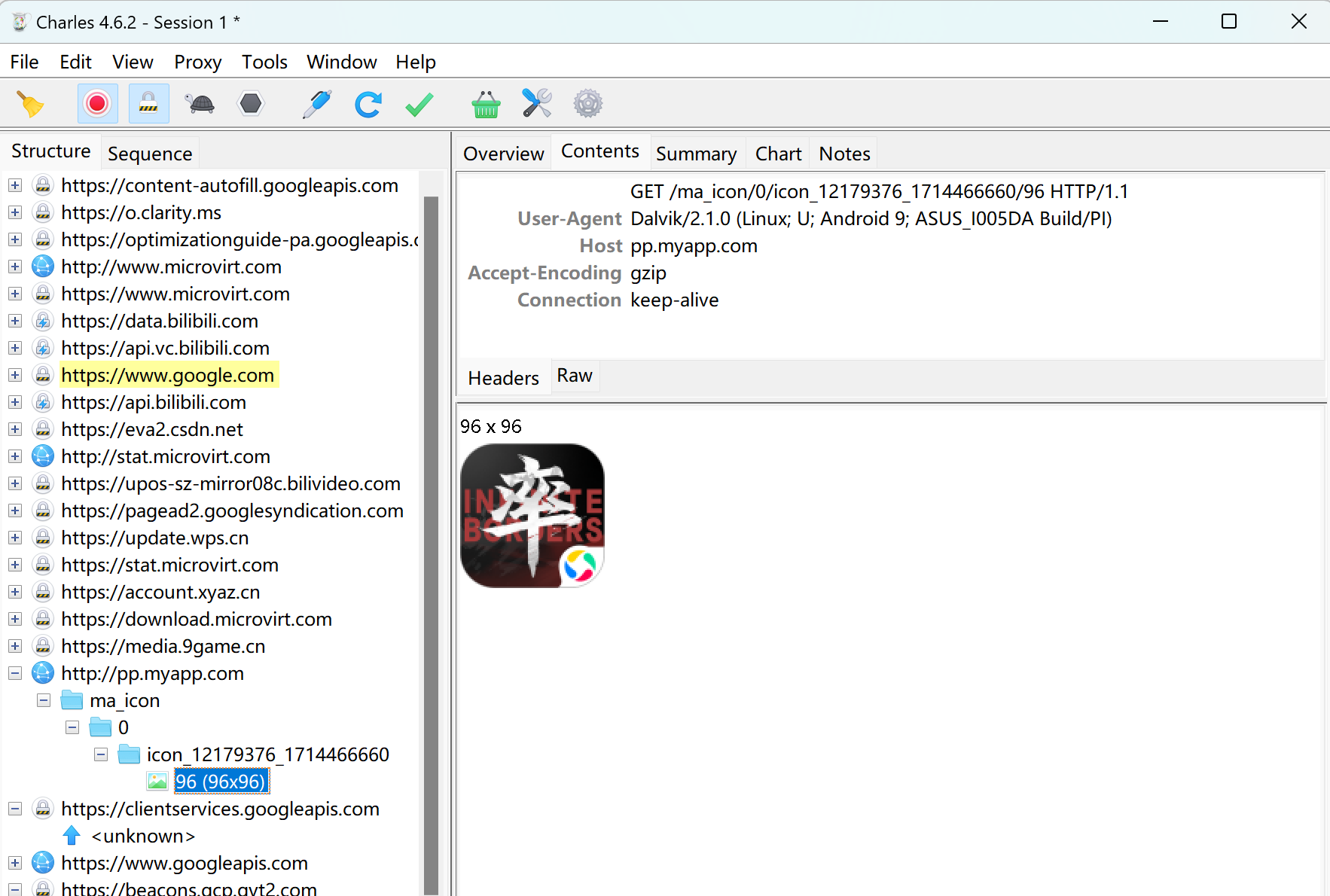
Task: Expand http://www.microvirt.com node
Action: pyautogui.click(x=15, y=267)
